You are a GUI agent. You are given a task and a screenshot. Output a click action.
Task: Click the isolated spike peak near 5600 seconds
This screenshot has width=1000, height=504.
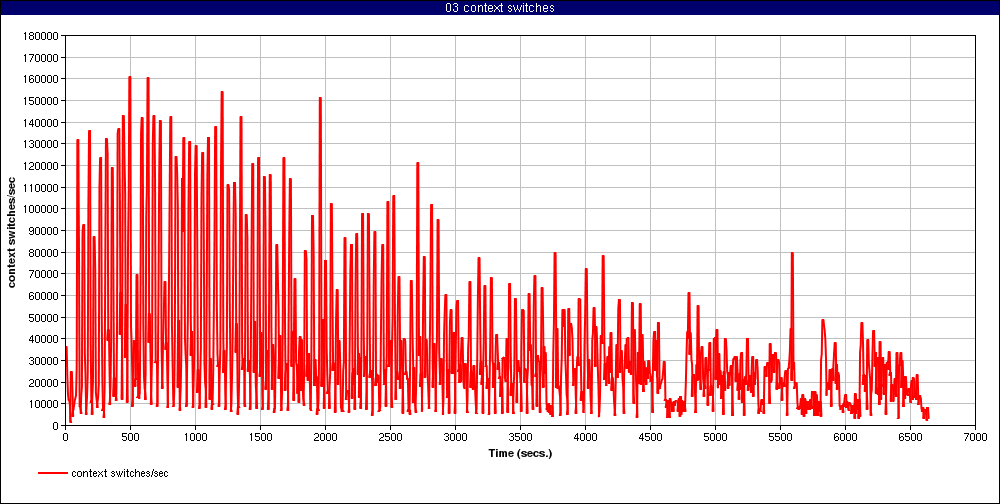click(792, 253)
